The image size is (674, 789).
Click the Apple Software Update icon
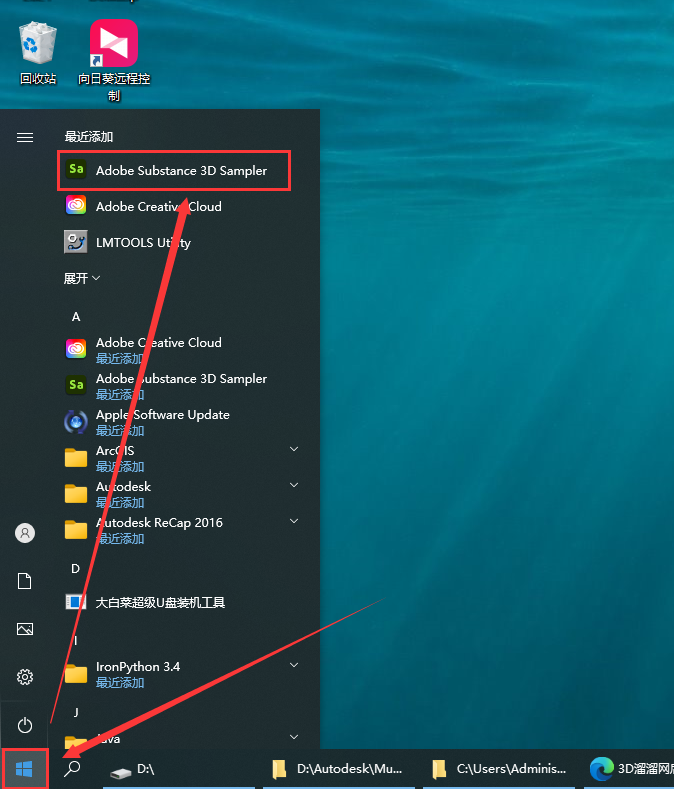click(x=76, y=422)
